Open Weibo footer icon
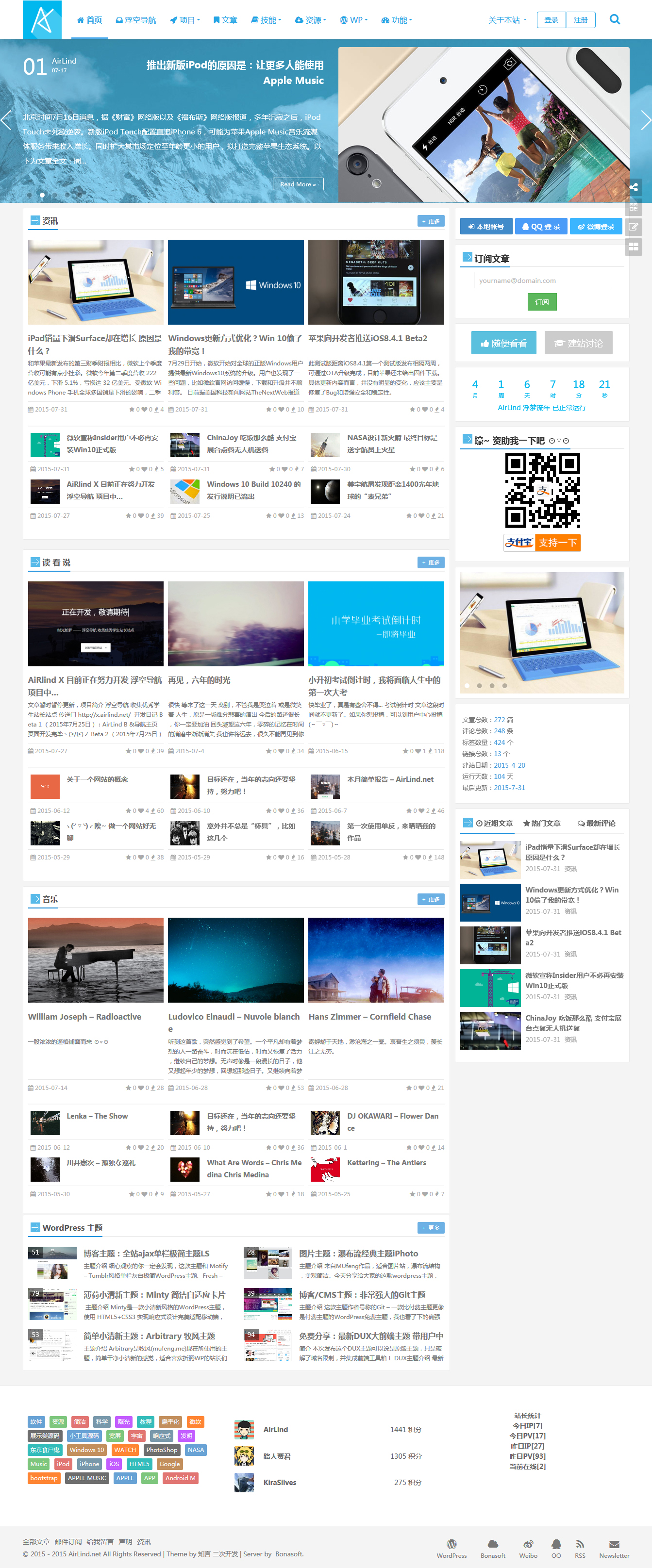Screen dimensions: 652x1568 [x=528, y=1543]
